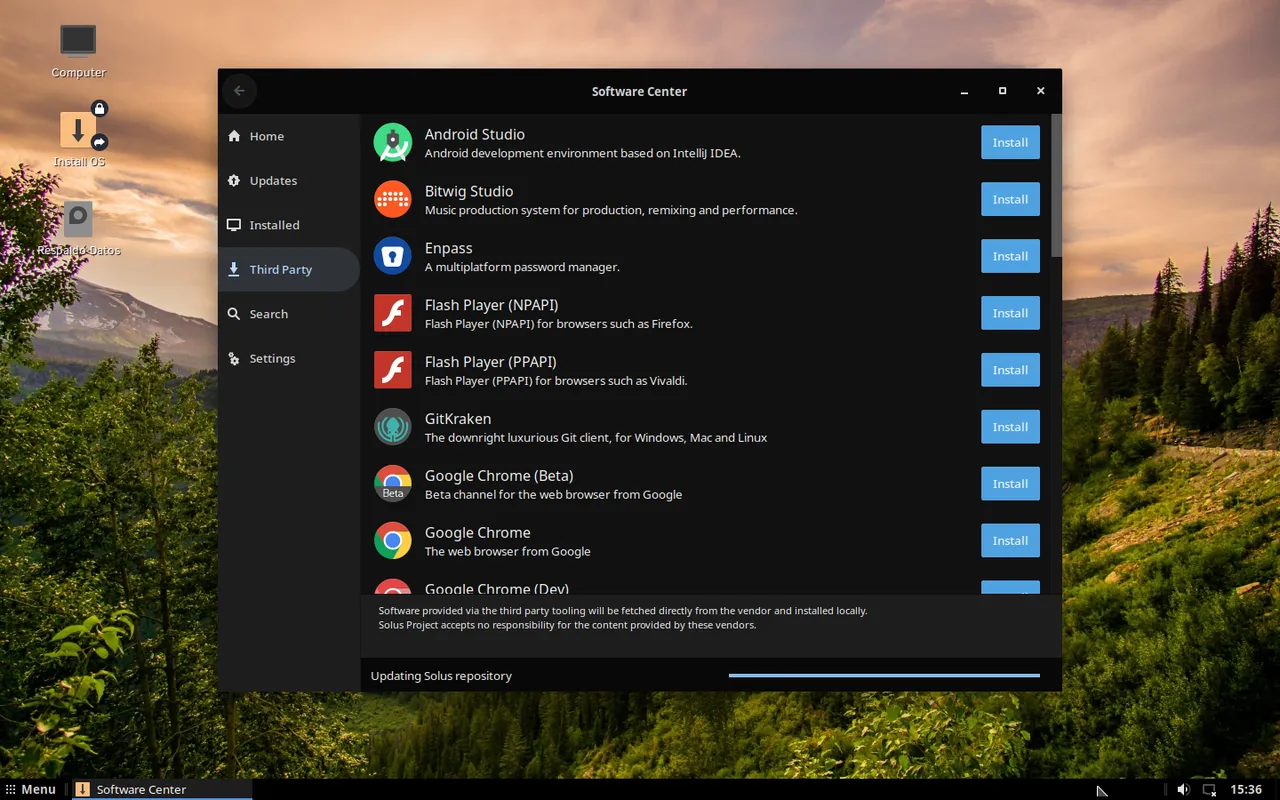1280x800 pixels.
Task: Install GitKraken
Action: [1010, 427]
